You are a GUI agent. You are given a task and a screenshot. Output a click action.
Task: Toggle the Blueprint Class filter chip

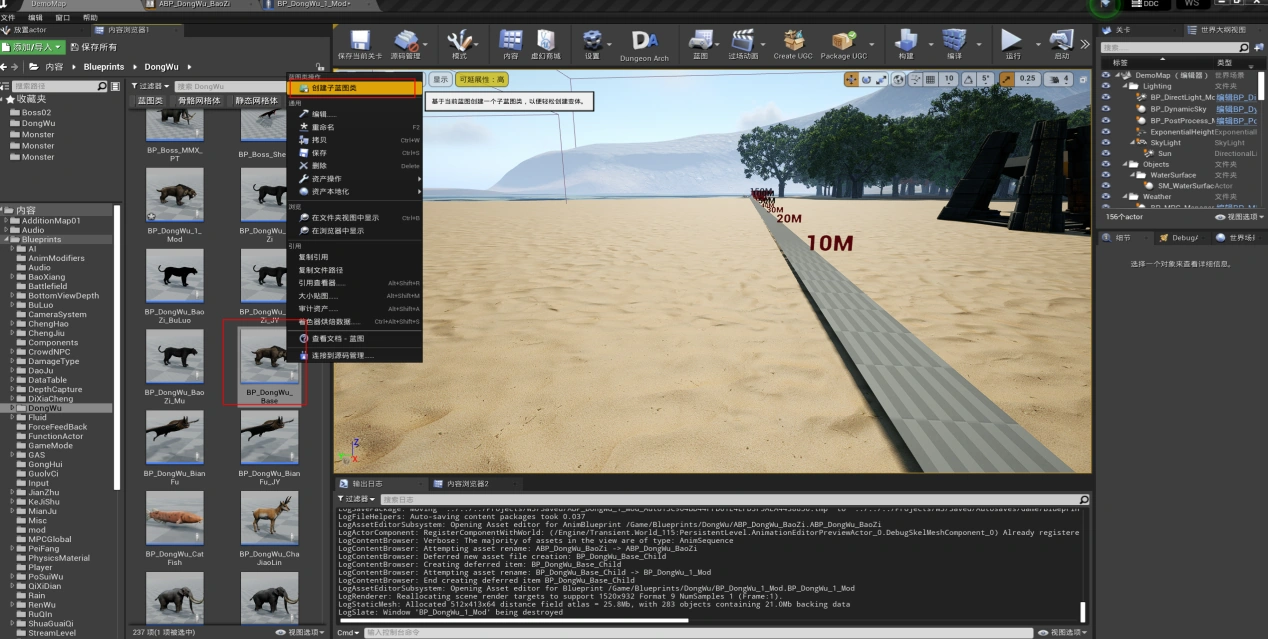[150, 101]
